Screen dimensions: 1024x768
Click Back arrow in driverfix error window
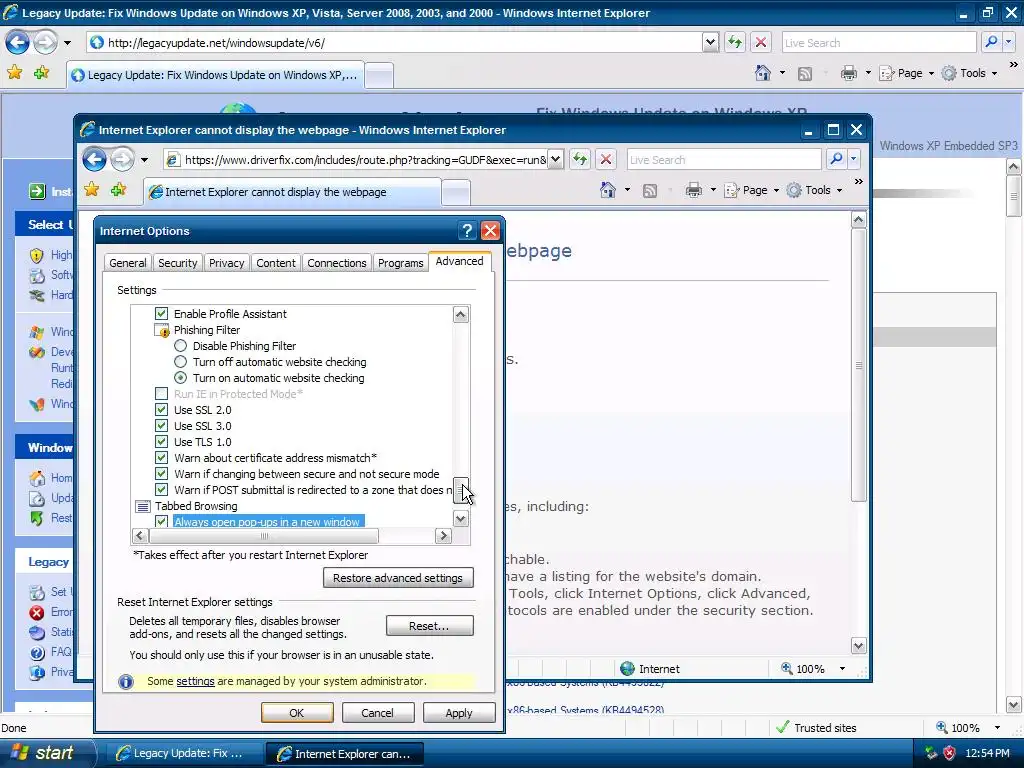pyautogui.click(x=95, y=159)
